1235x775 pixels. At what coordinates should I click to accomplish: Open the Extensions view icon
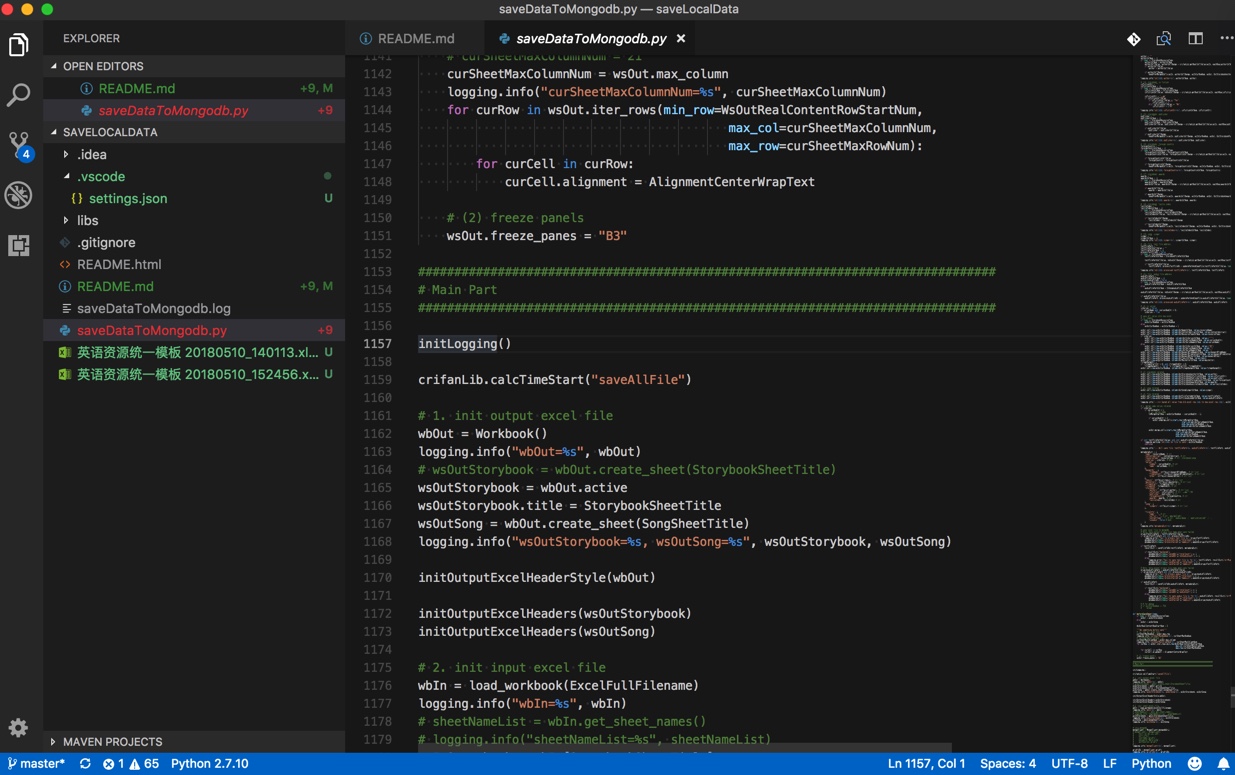(19, 245)
